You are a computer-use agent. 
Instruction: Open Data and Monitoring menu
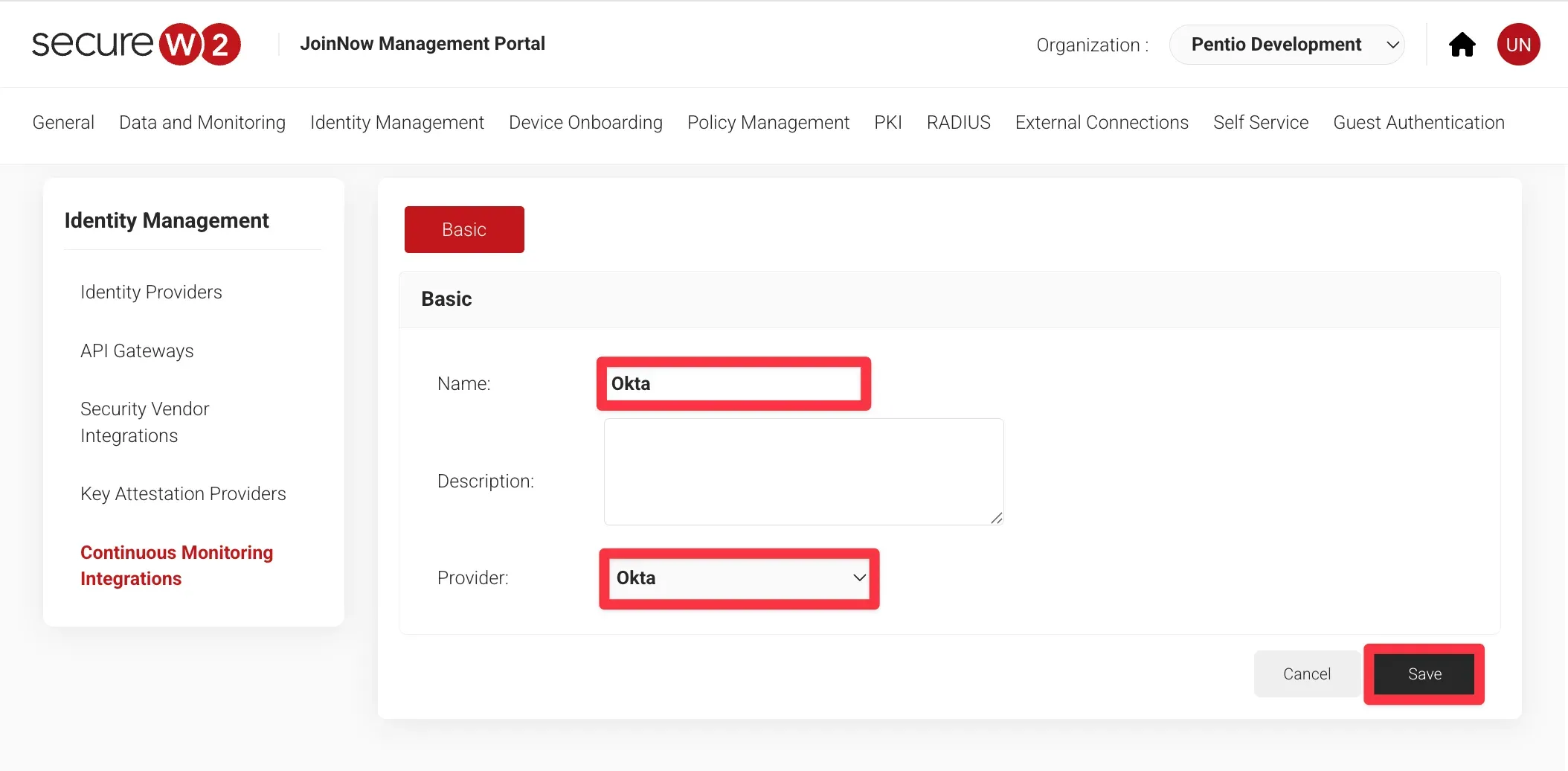202,123
